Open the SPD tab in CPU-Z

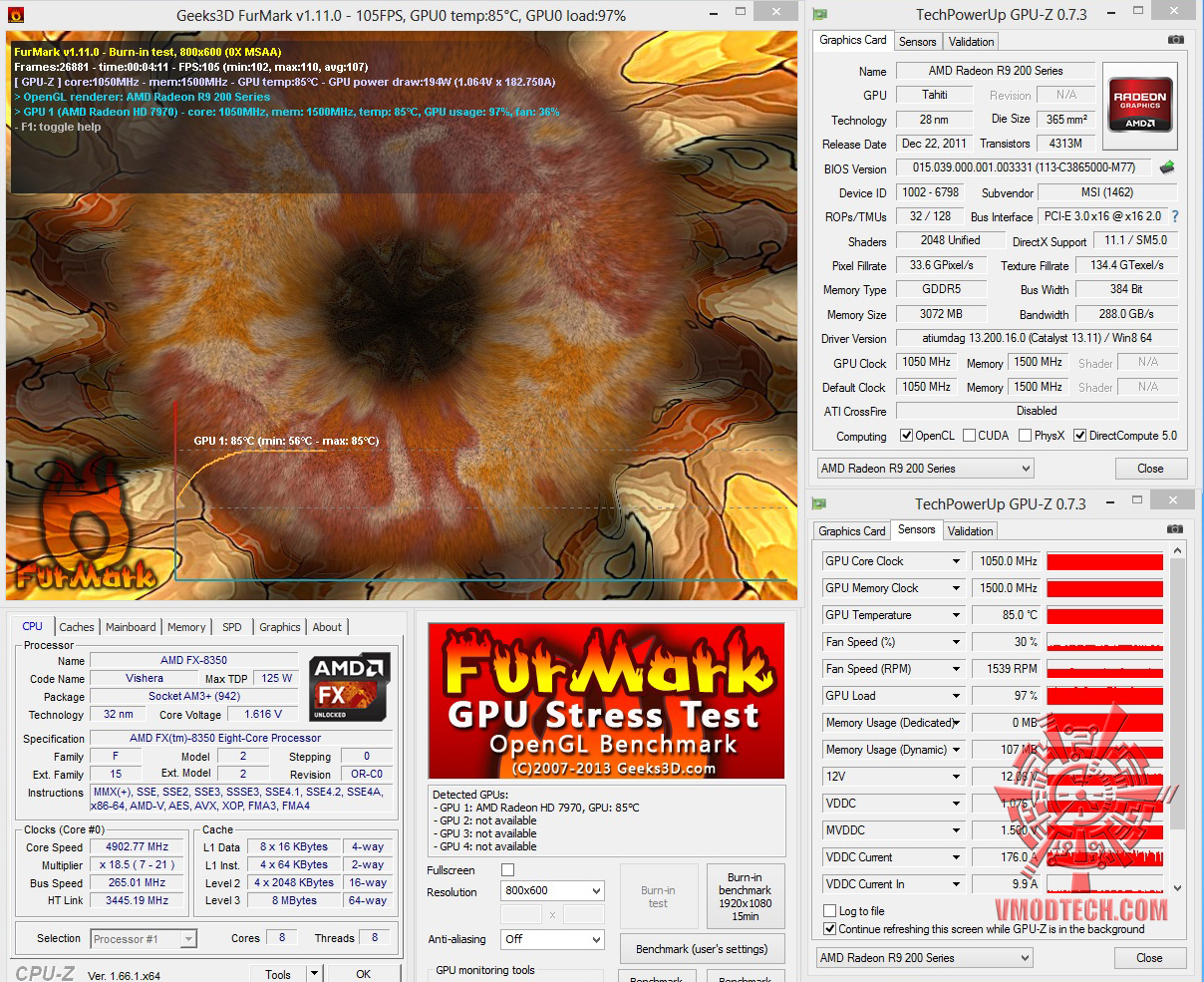(232, 627)
